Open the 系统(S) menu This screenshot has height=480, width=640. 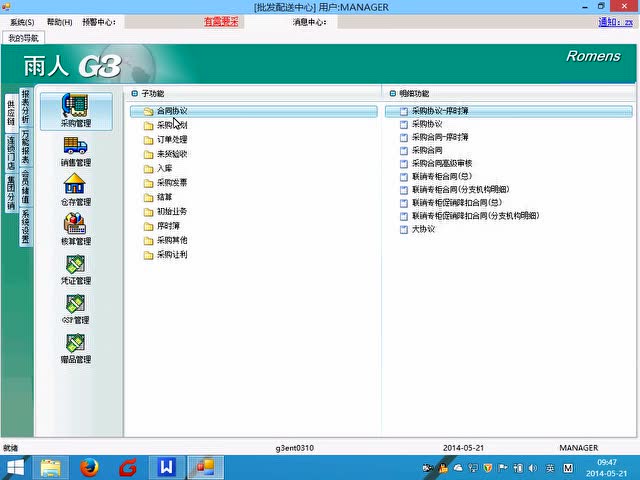pos(22,22)
